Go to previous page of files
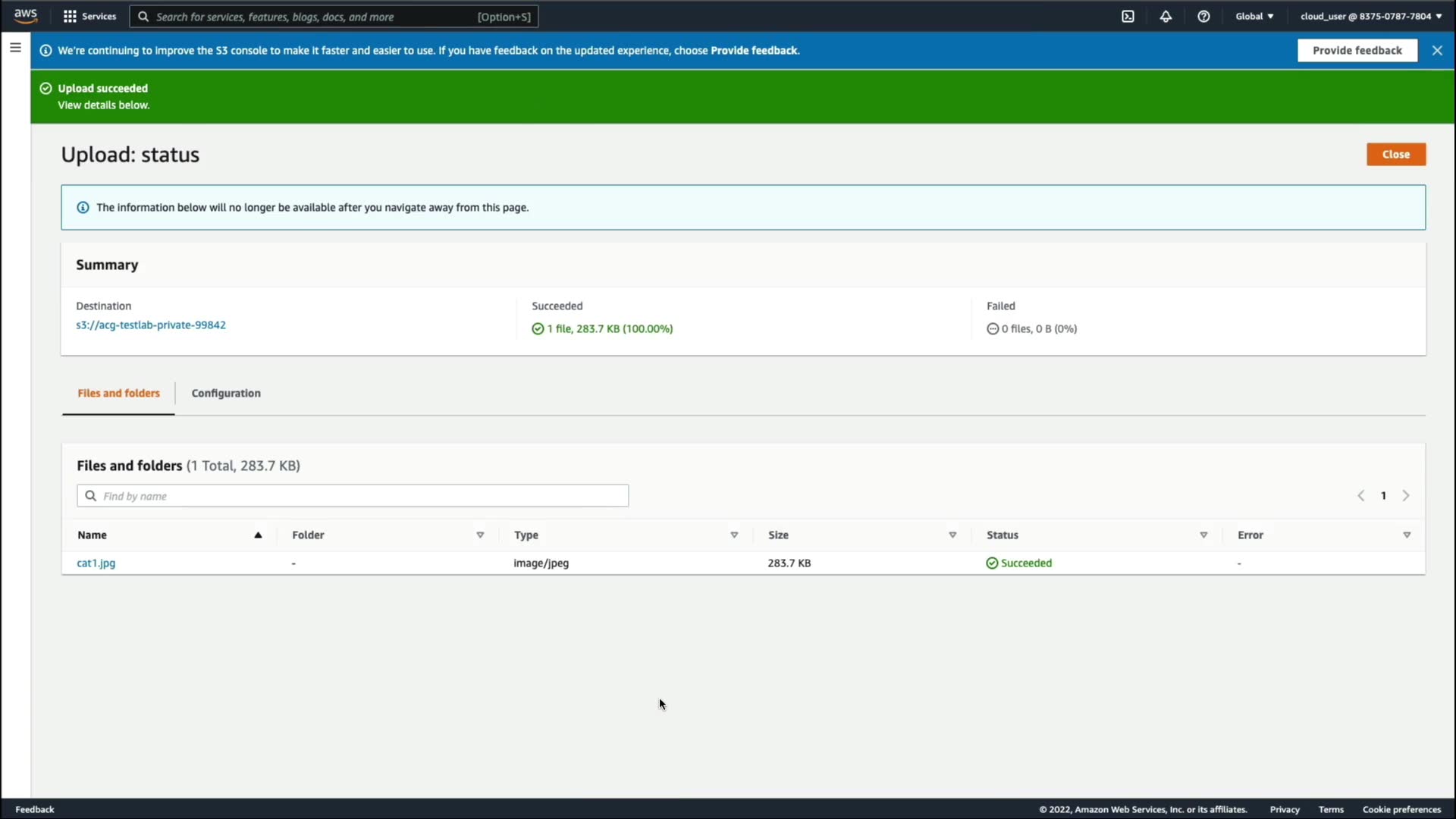This screenshot has width=1456, height=819. 1361,496
